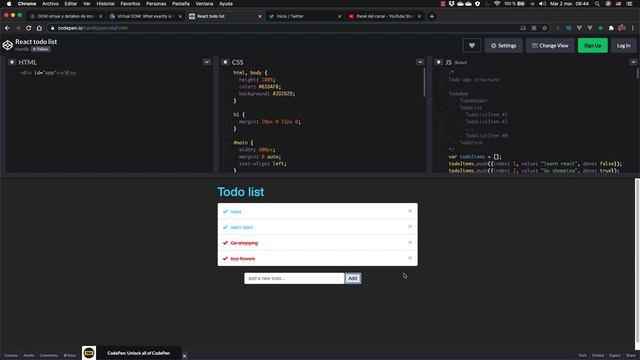This screenshot has width=640, height=360.
Task: Expand the JS panel dropdown arrow
Action: pyautogui.click(x=633, y=62)
